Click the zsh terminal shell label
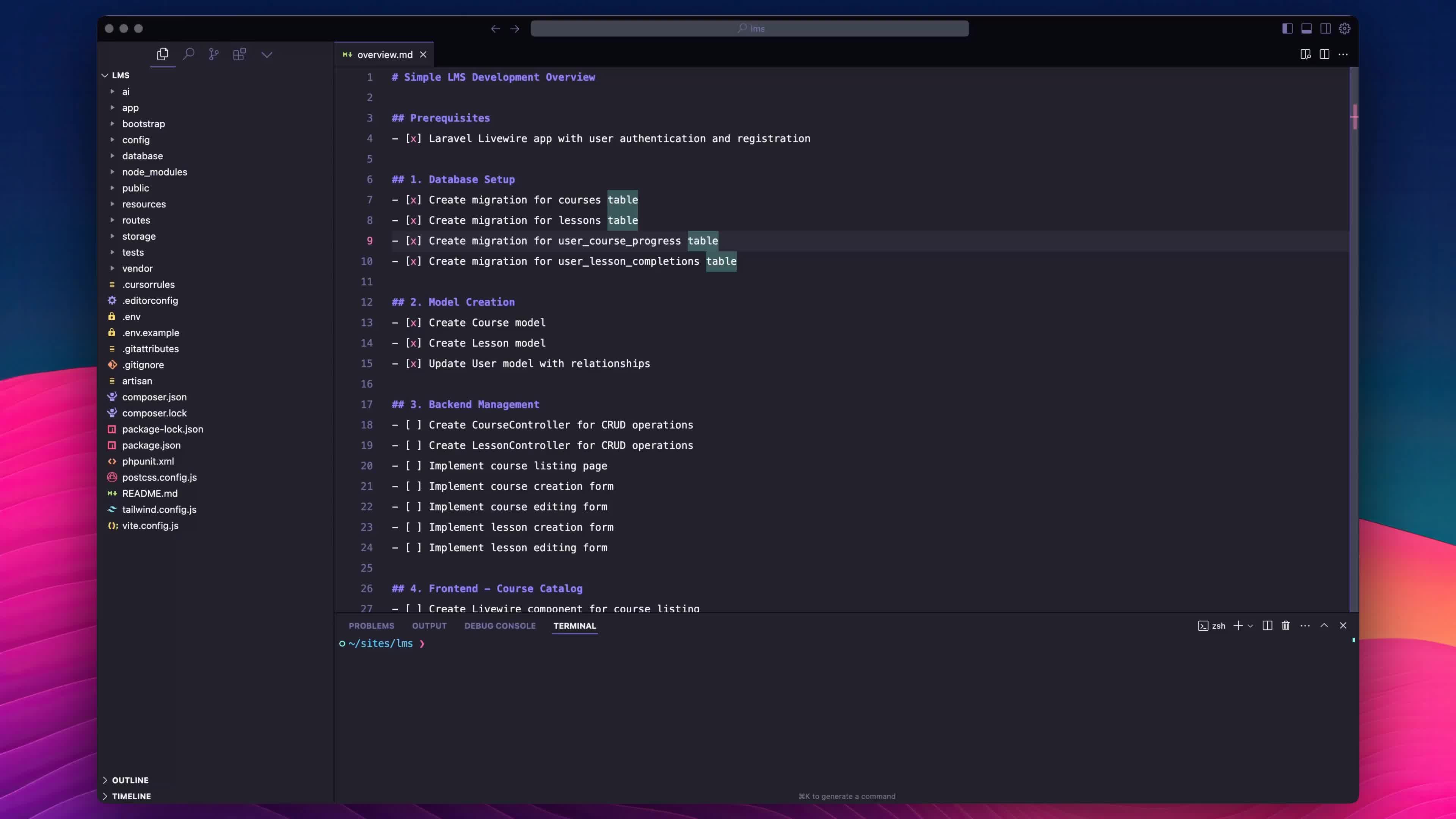This screenshot has width=1456, height=819. (x=1212, y=626)
